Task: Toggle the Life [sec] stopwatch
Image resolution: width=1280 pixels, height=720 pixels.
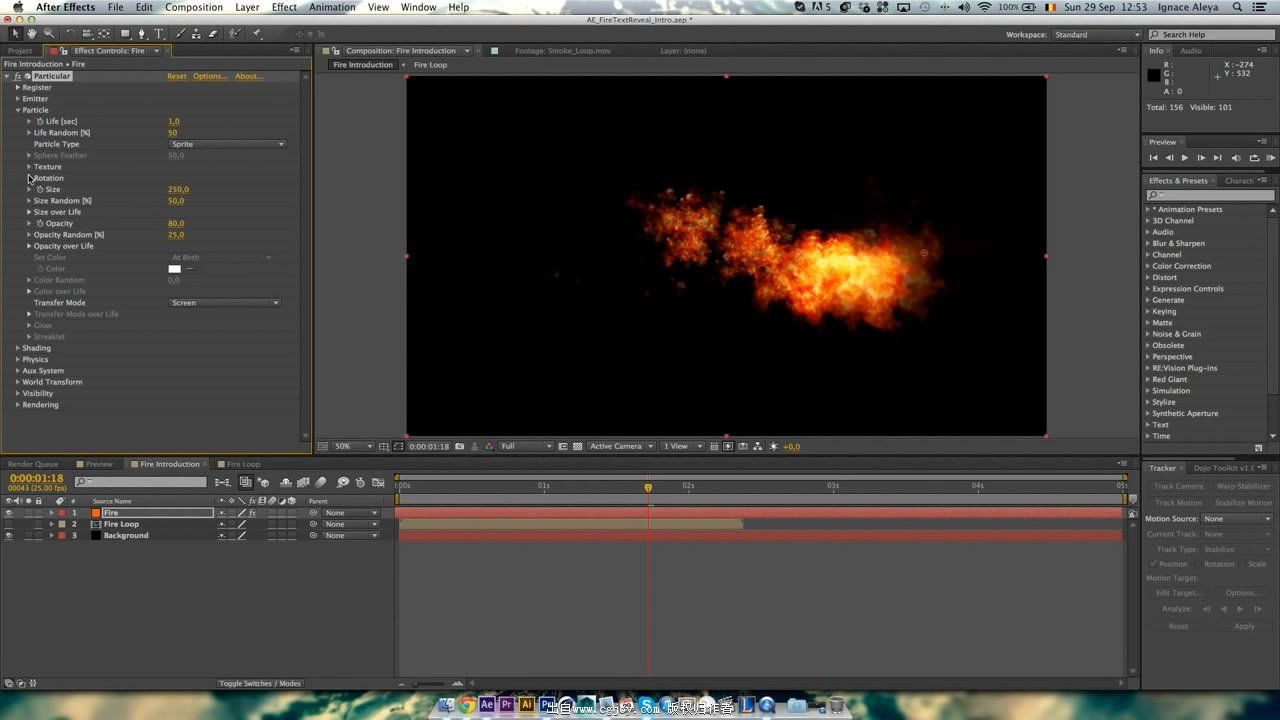Action: (40, 121)
